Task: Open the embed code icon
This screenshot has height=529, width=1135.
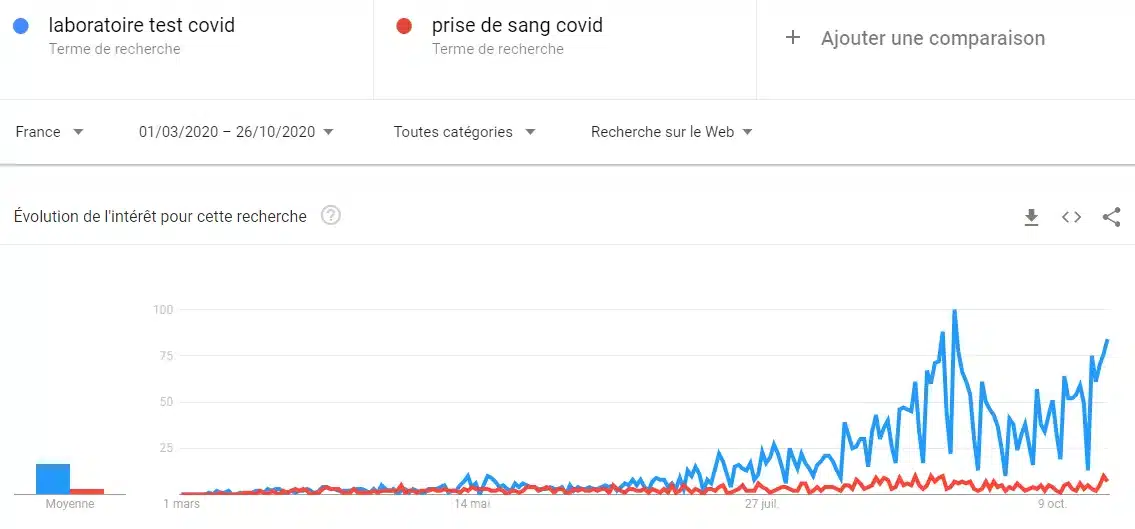Action: (1071, 217)
